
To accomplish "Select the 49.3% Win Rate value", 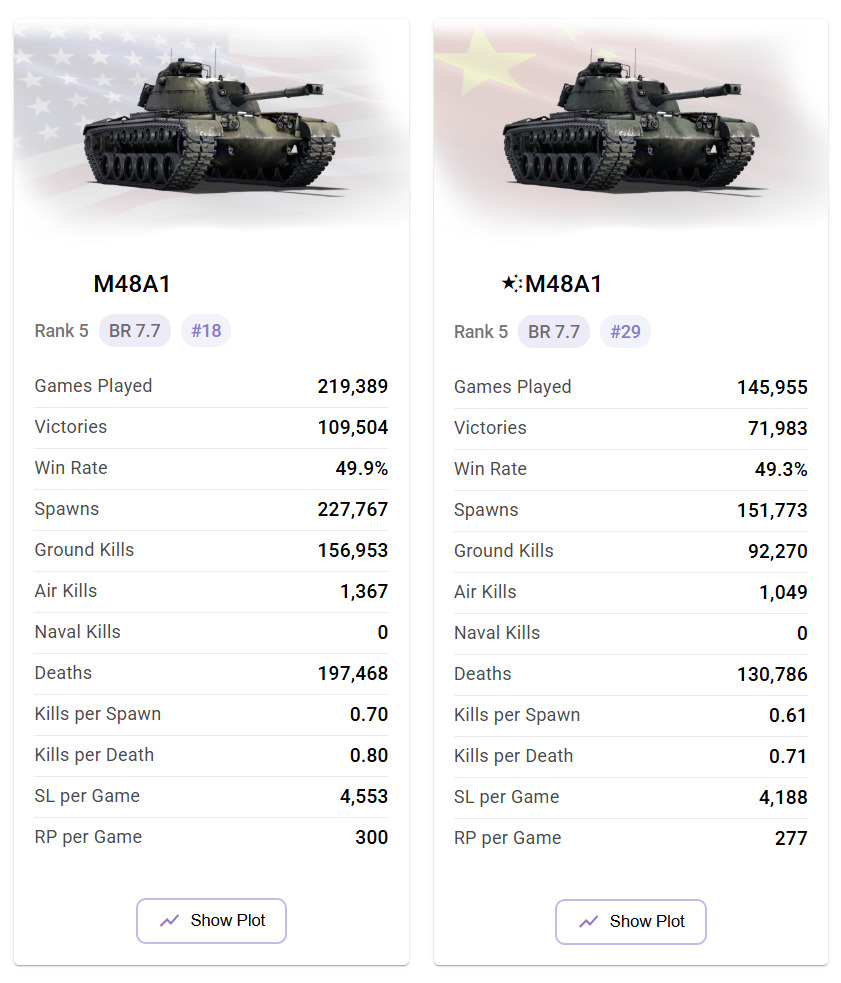I will (x=781, y=469).
